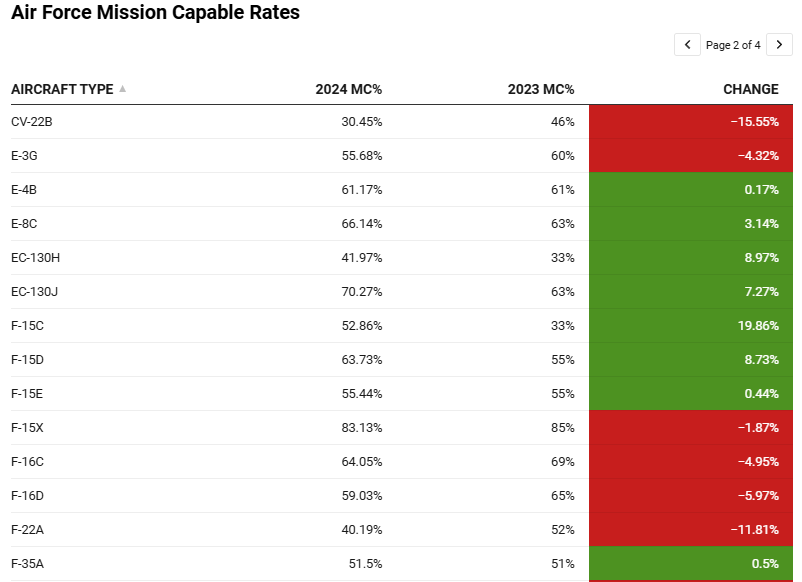Click the E-4B aircraft type cell
The image size is (802, 582).
[24, 190]
